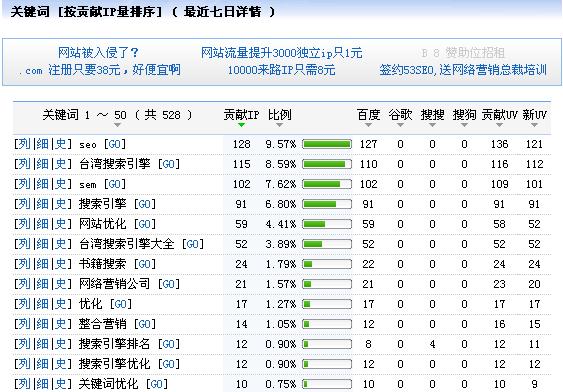Open 10000来路IP只需8元 ad link
This screenshot has width=563, height=392.
click(282, 70)
